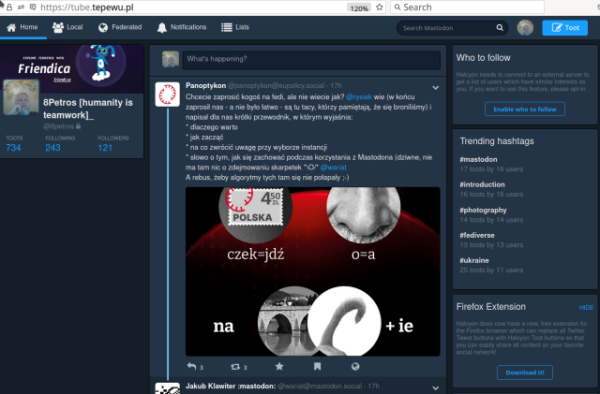Reply to the Panoptykon post
The width and height of the screenshot is (600, 394).
[192, 366]
